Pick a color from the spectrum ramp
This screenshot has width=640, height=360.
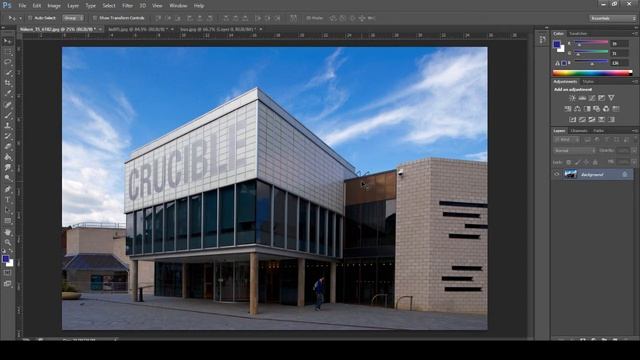point(592,73)
